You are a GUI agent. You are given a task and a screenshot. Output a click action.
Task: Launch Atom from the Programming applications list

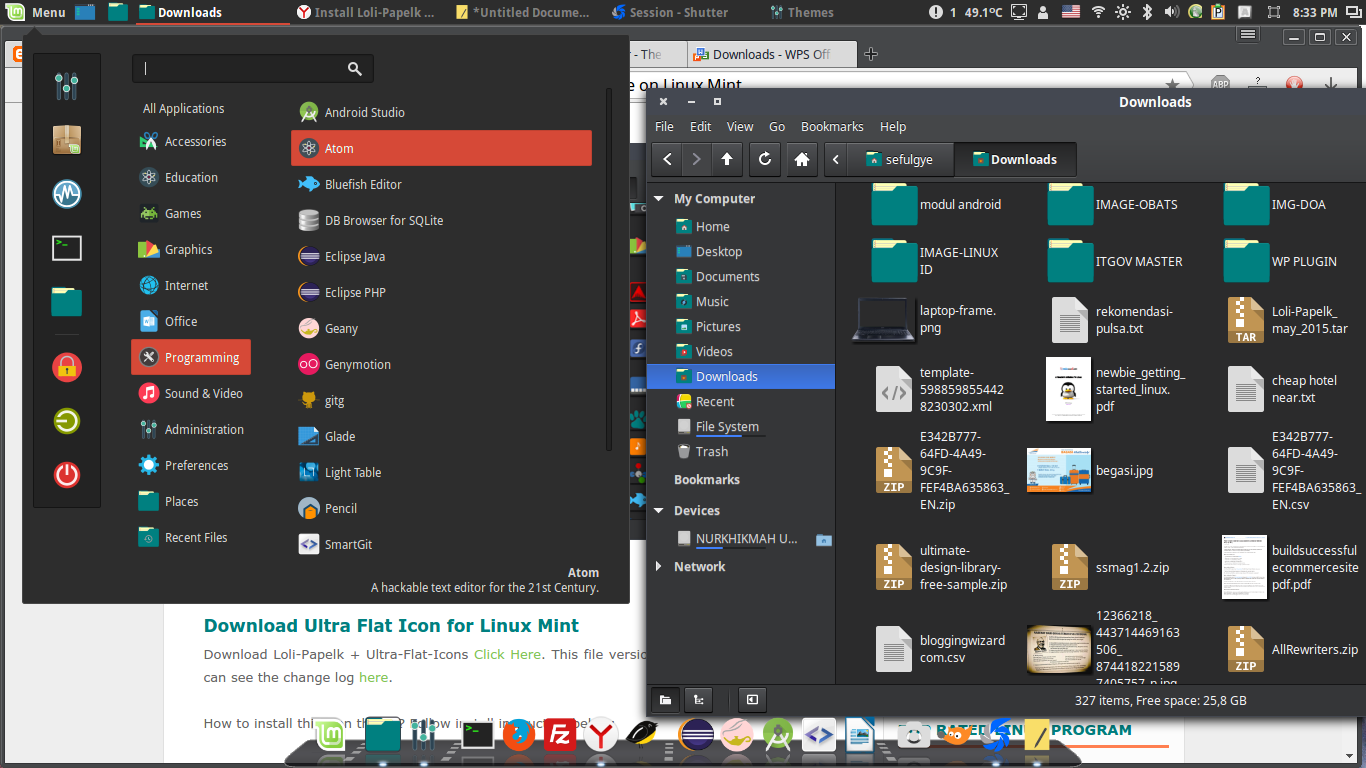pos(441,147)
